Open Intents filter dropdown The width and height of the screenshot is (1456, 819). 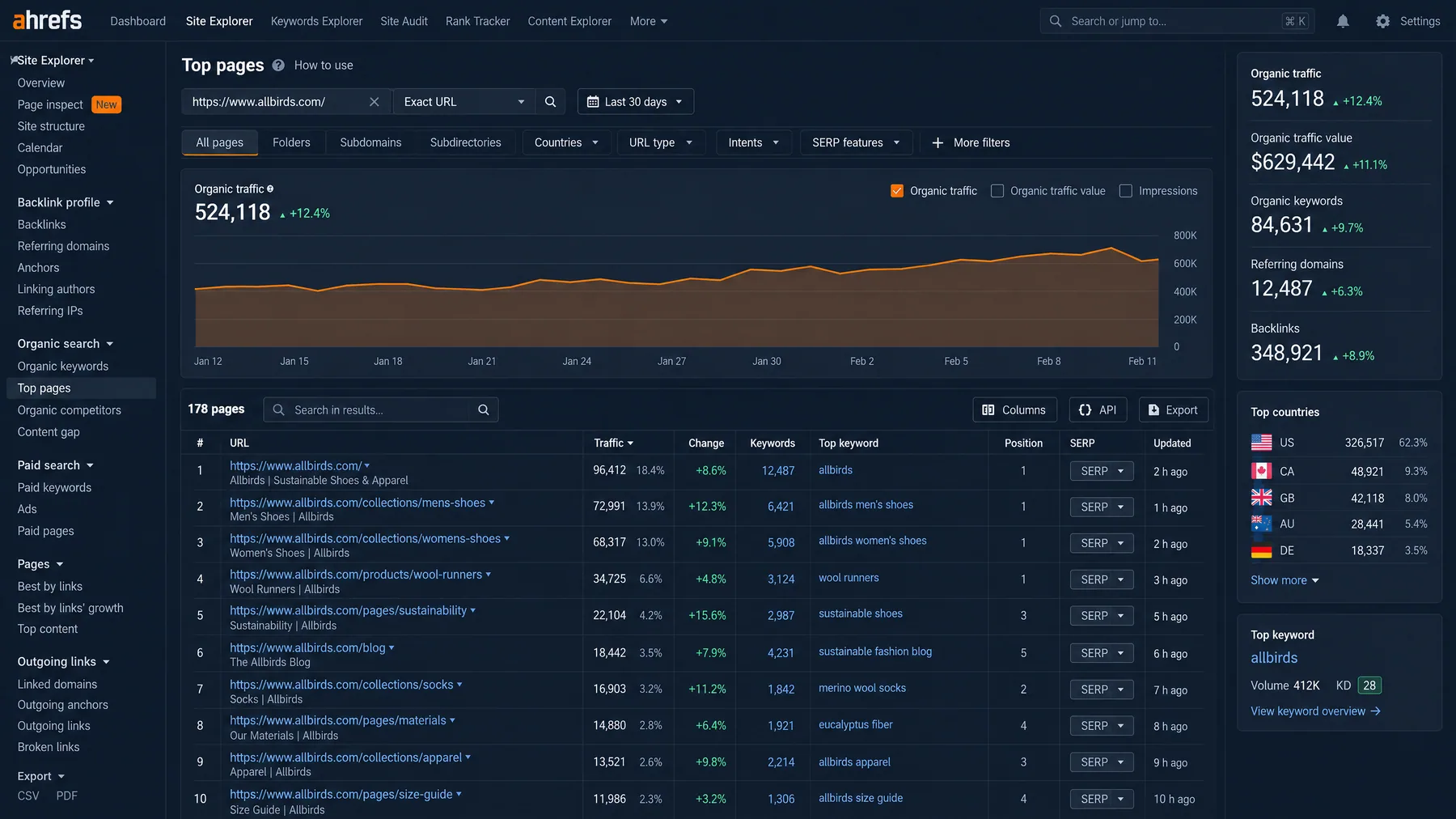[753, 142]
